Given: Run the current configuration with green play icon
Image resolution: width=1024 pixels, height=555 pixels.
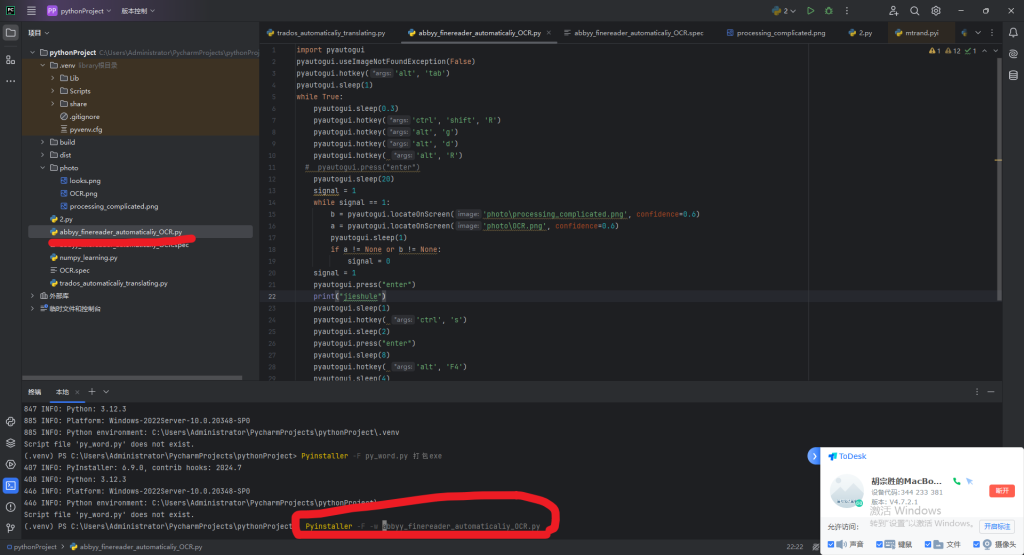Looking at the screenshot, I should [x=810, y=11].
